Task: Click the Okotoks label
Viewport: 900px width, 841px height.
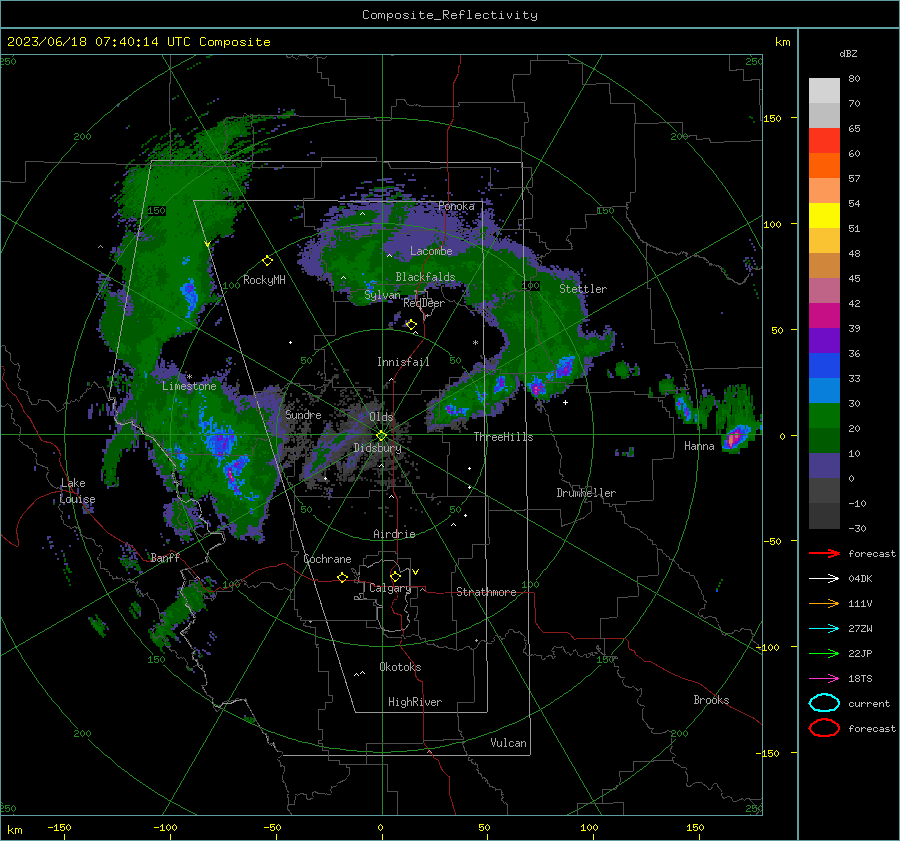Action: coord(399,667)
